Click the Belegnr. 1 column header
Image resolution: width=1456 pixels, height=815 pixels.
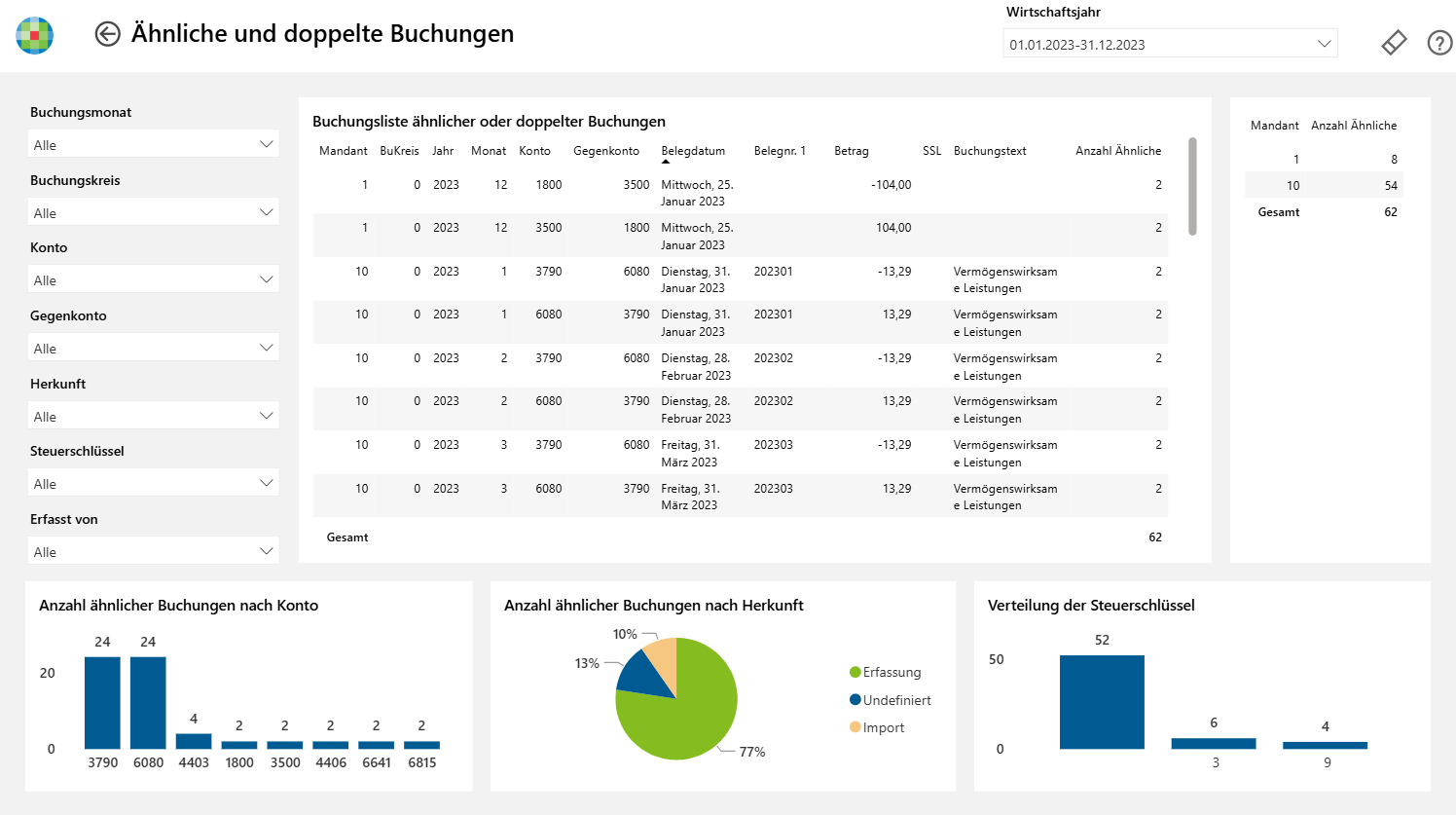point(780,151)
